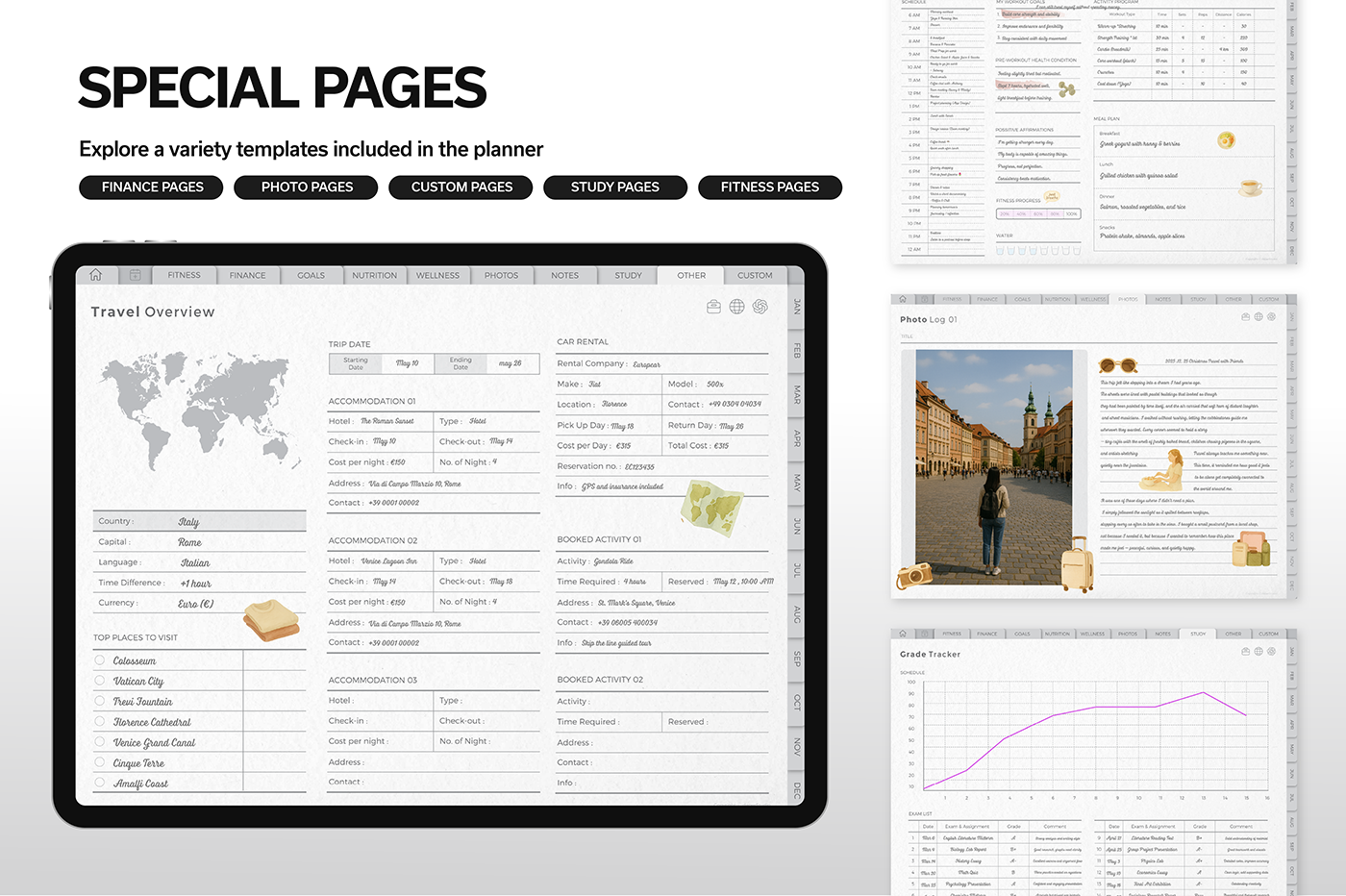Viewport: 1346px width, 896px height.
Task: Tick the Vatican City checkbox
Action: point(100,681)
